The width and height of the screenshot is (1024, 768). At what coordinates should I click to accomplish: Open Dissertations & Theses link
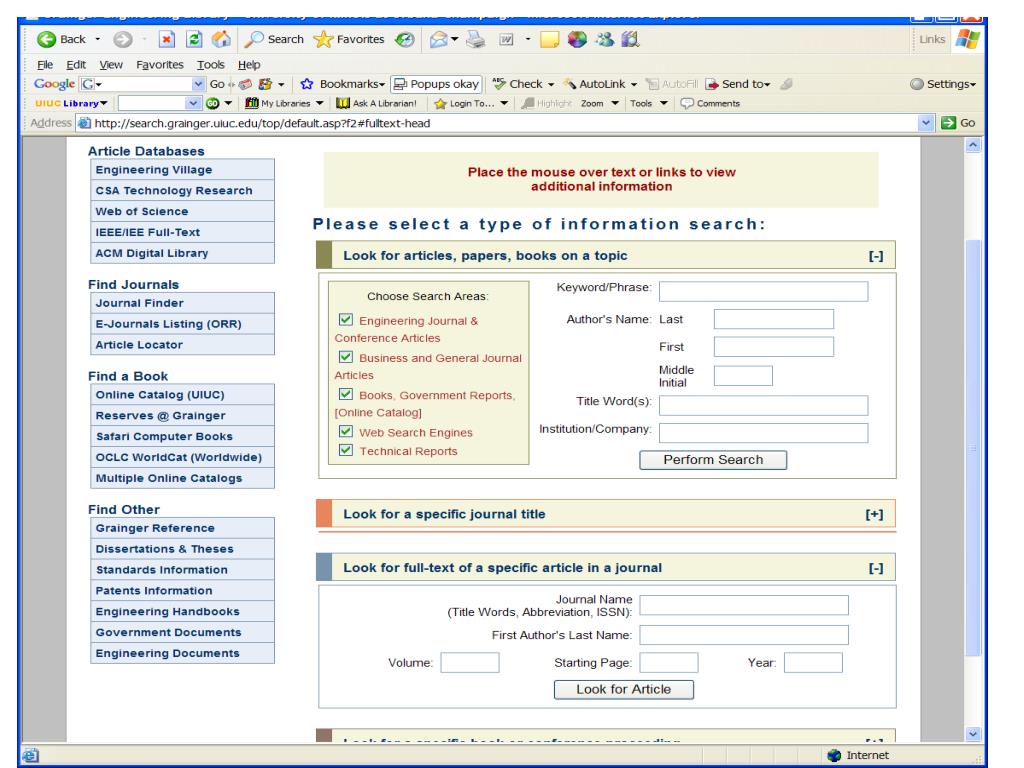coord(182,549)
